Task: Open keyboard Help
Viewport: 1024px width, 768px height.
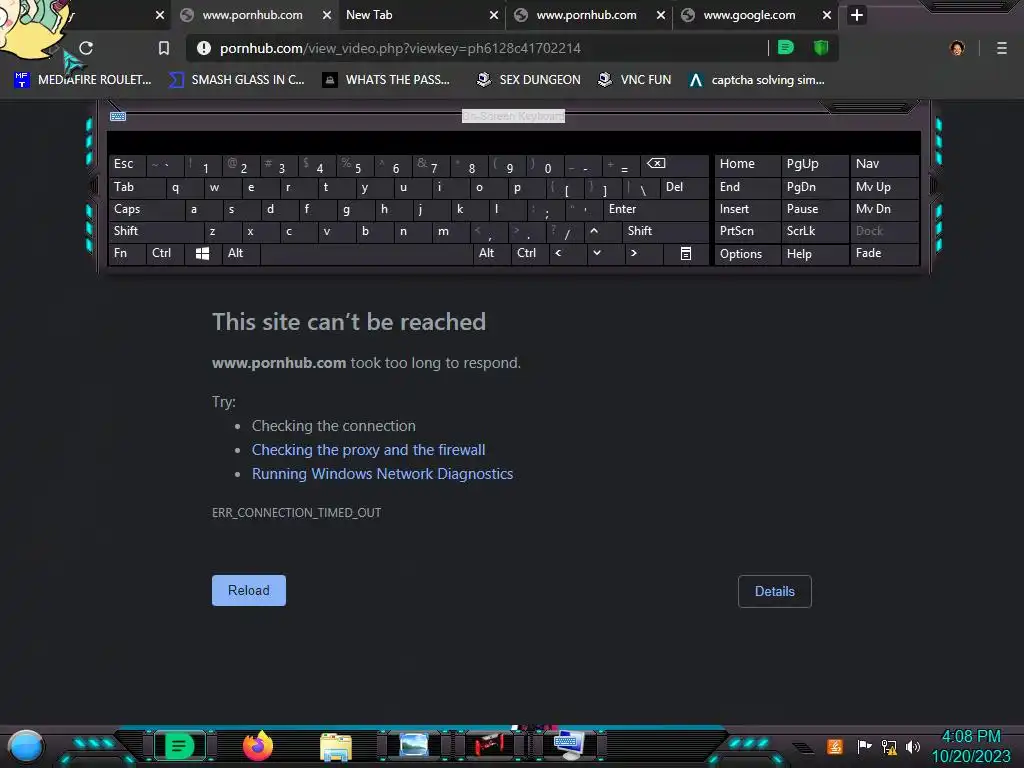Action: 814,253
